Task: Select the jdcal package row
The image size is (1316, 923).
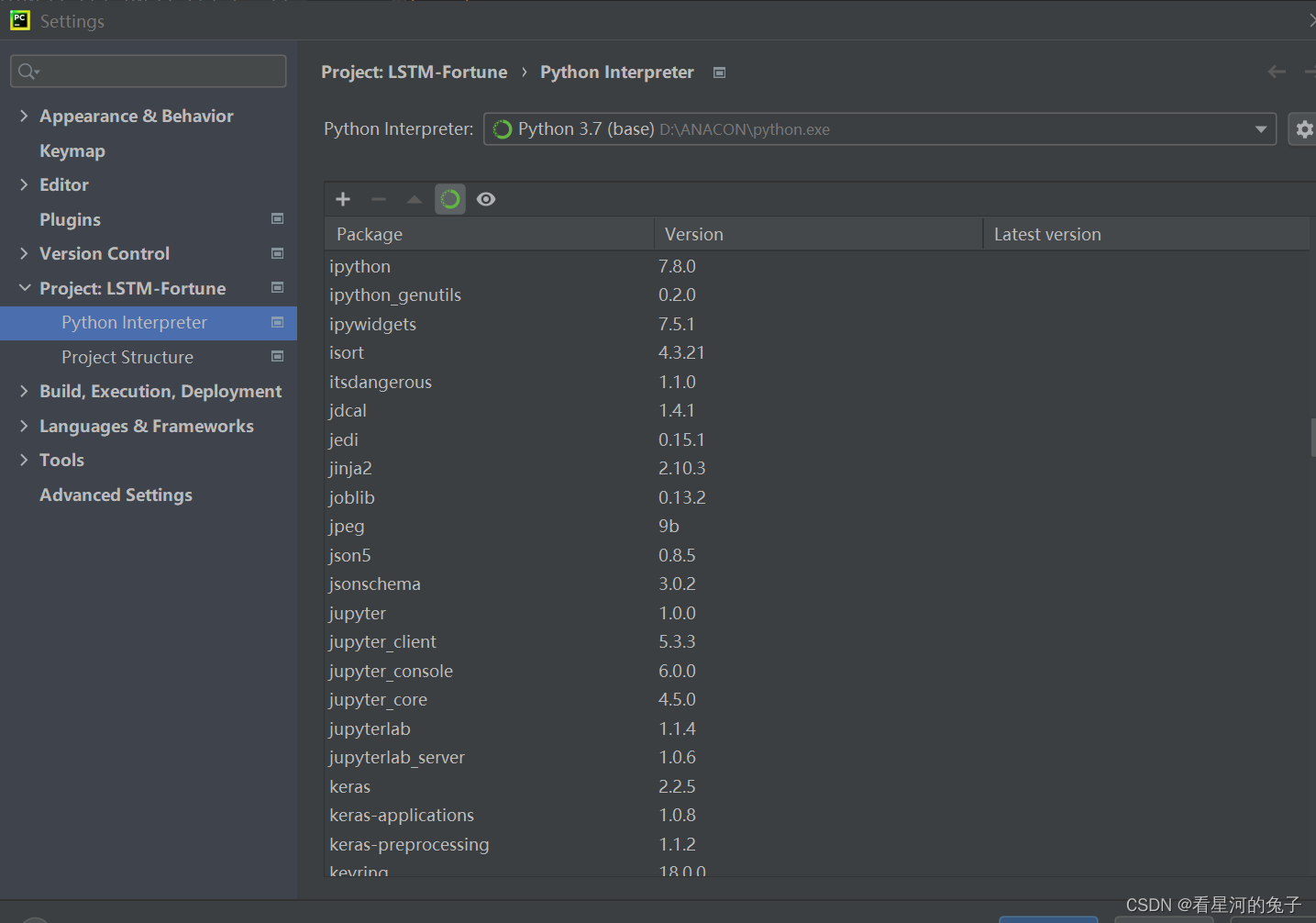Action: [x=817, y=410]
